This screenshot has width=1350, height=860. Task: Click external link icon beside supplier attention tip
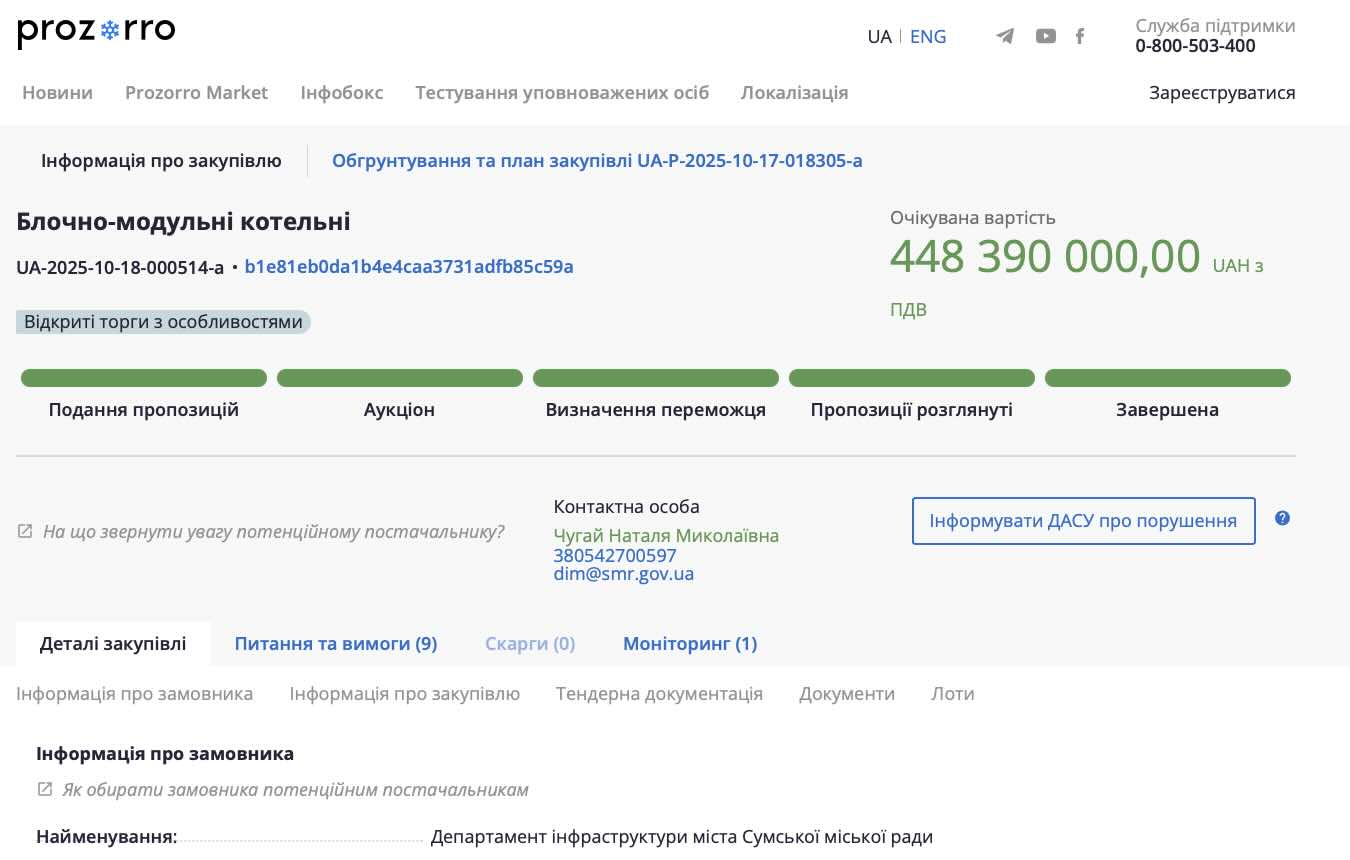tap(25, 532)
